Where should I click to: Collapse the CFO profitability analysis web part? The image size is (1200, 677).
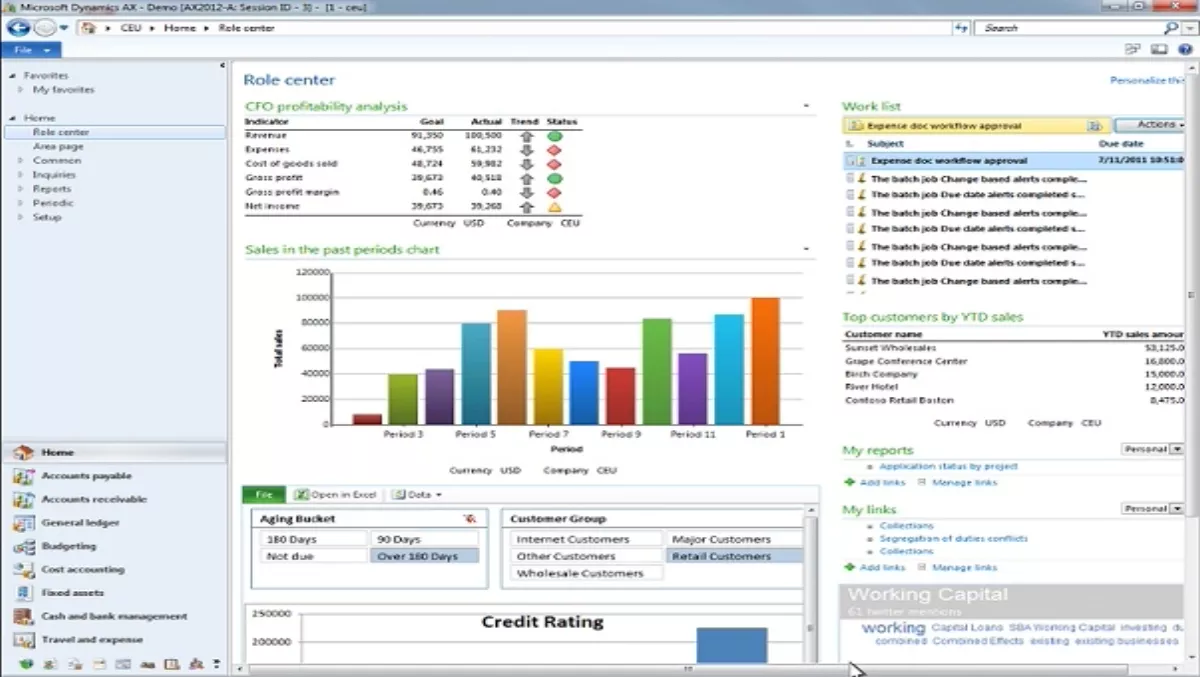point(806,106)
